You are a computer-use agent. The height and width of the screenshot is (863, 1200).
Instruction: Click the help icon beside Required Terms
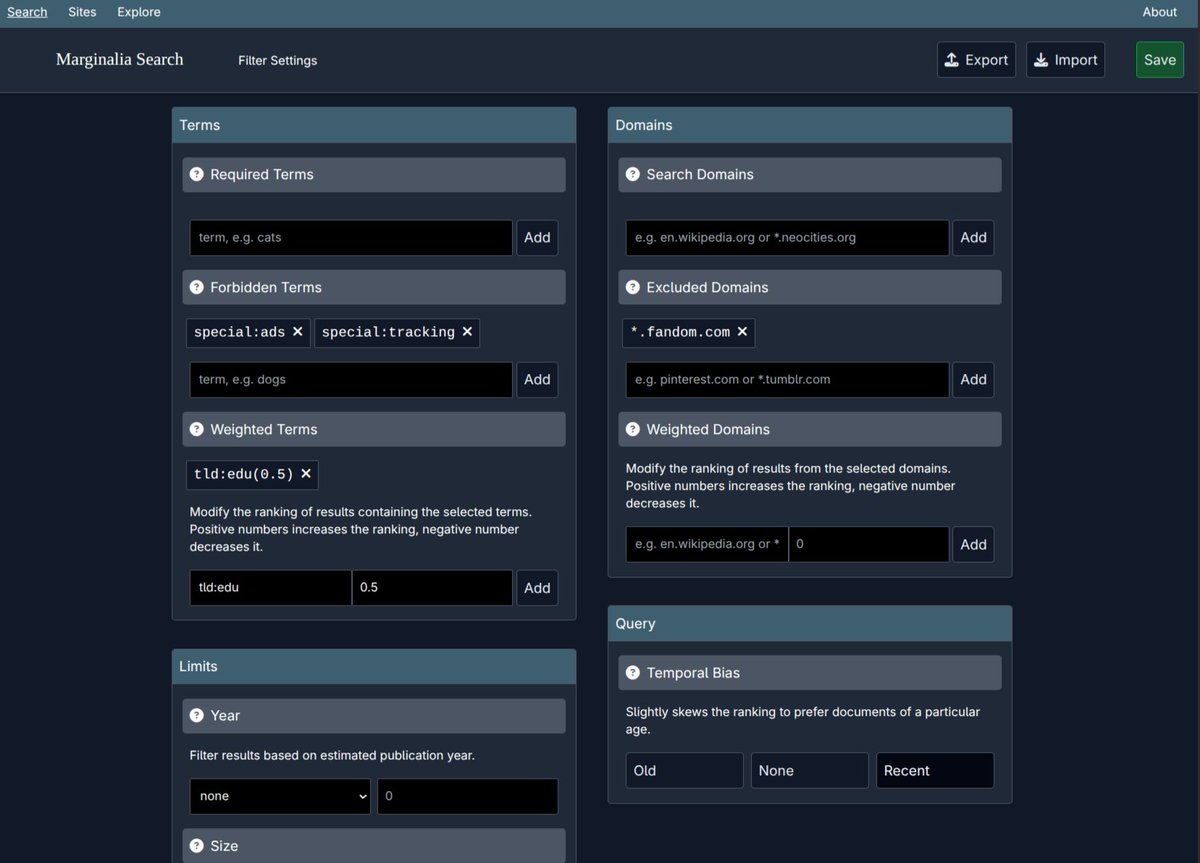(197, 174)
